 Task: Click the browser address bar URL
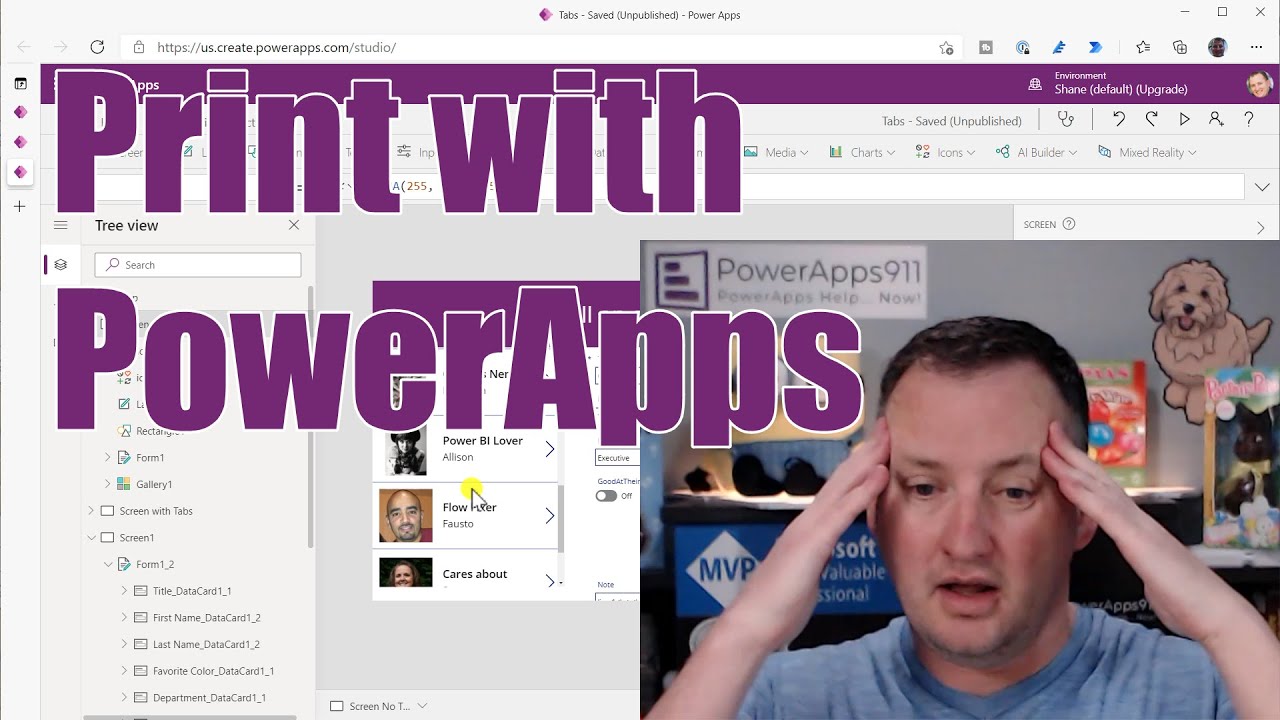[277, 47]
